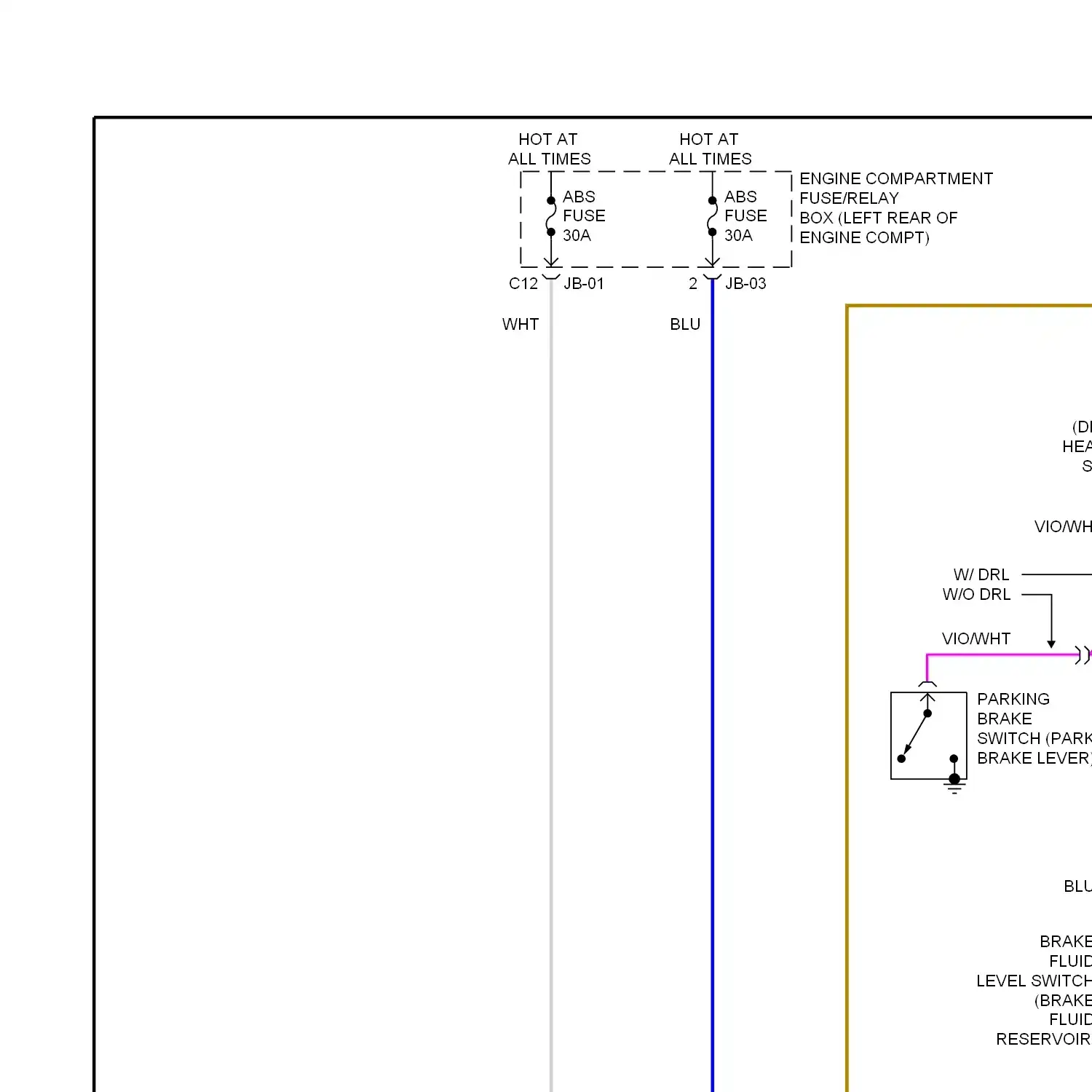Click the golden-brown component outline border

pos(848,699)
